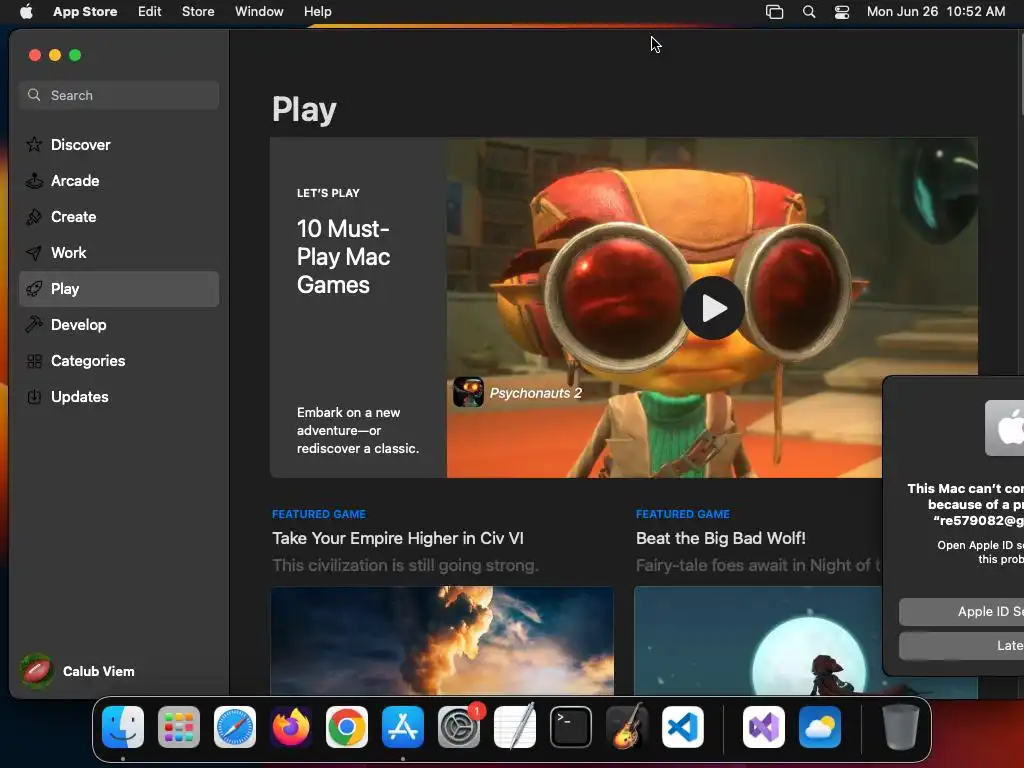Open Finder from the Dock
The height and width of the screenshot is (768, 1024).
click(x=123, y=727)
